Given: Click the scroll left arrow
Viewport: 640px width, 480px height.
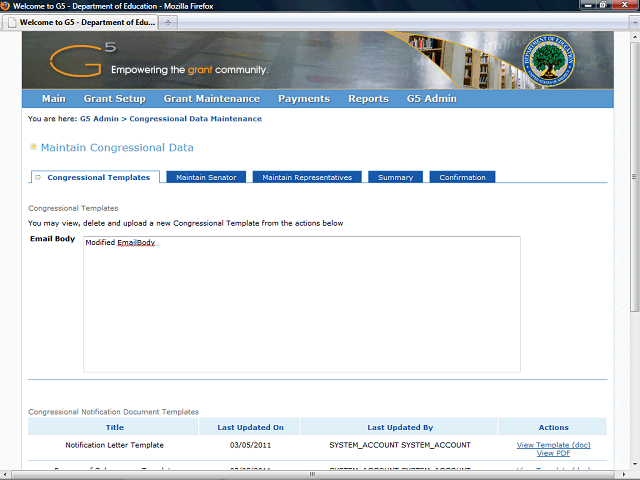Looking at the screenshot, I should pos(5,475).
